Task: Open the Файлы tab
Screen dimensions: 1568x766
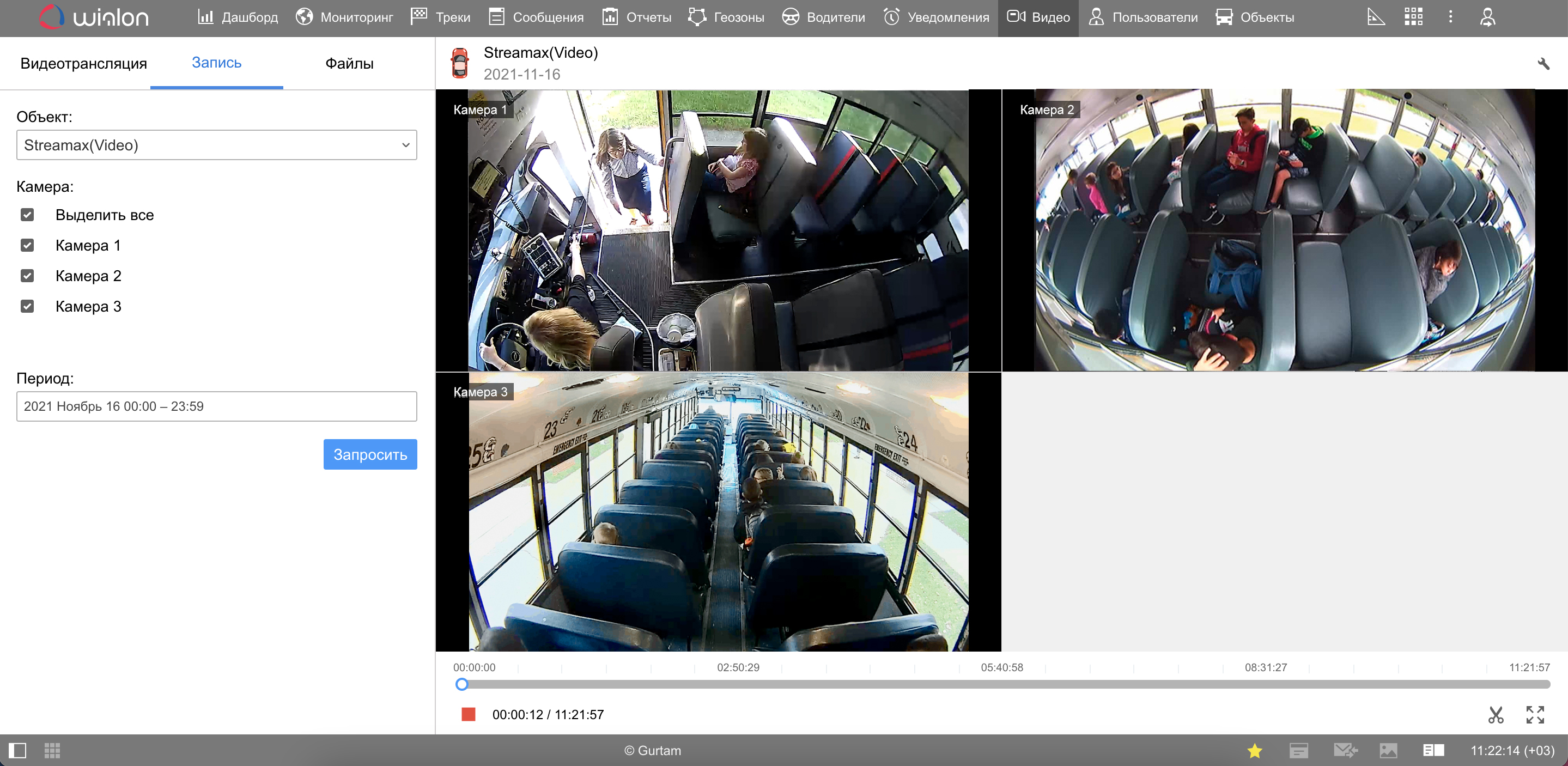Action: click(348, 63)
